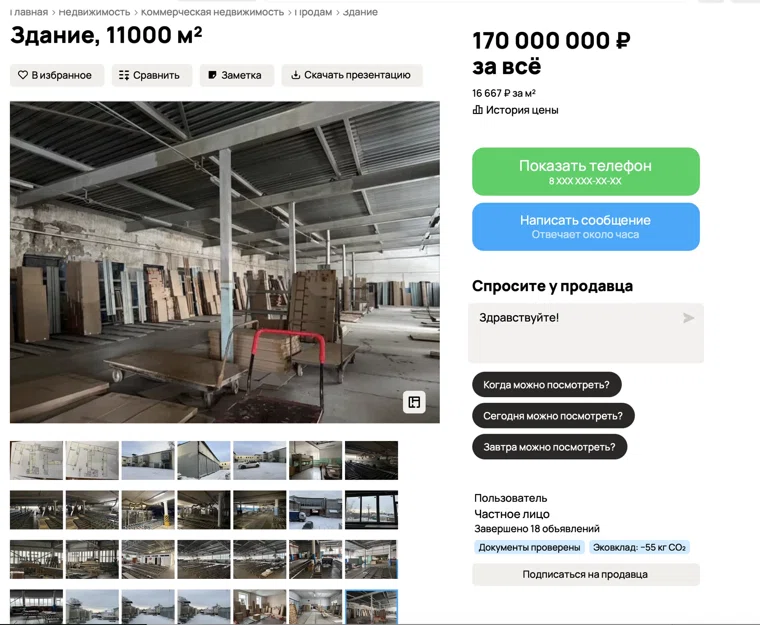Click the Здравствуйте message input field
The width and height of the screenshot is (760, 625).
pos(586,333)
